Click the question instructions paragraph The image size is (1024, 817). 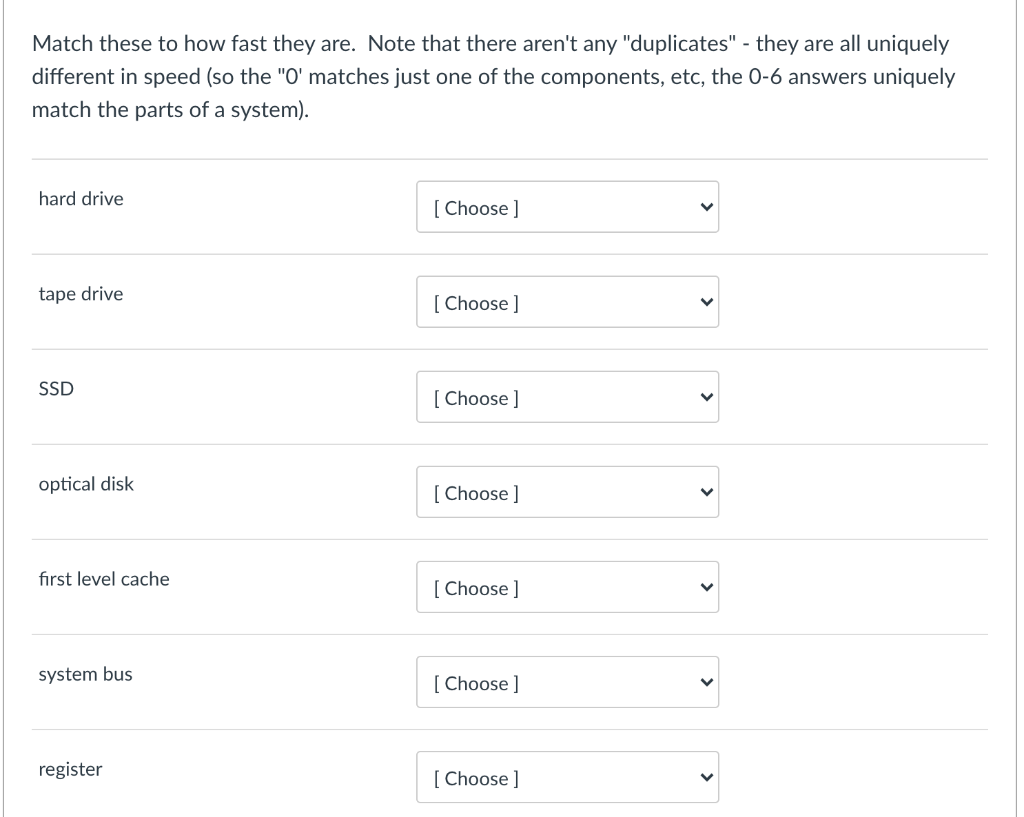490,77
